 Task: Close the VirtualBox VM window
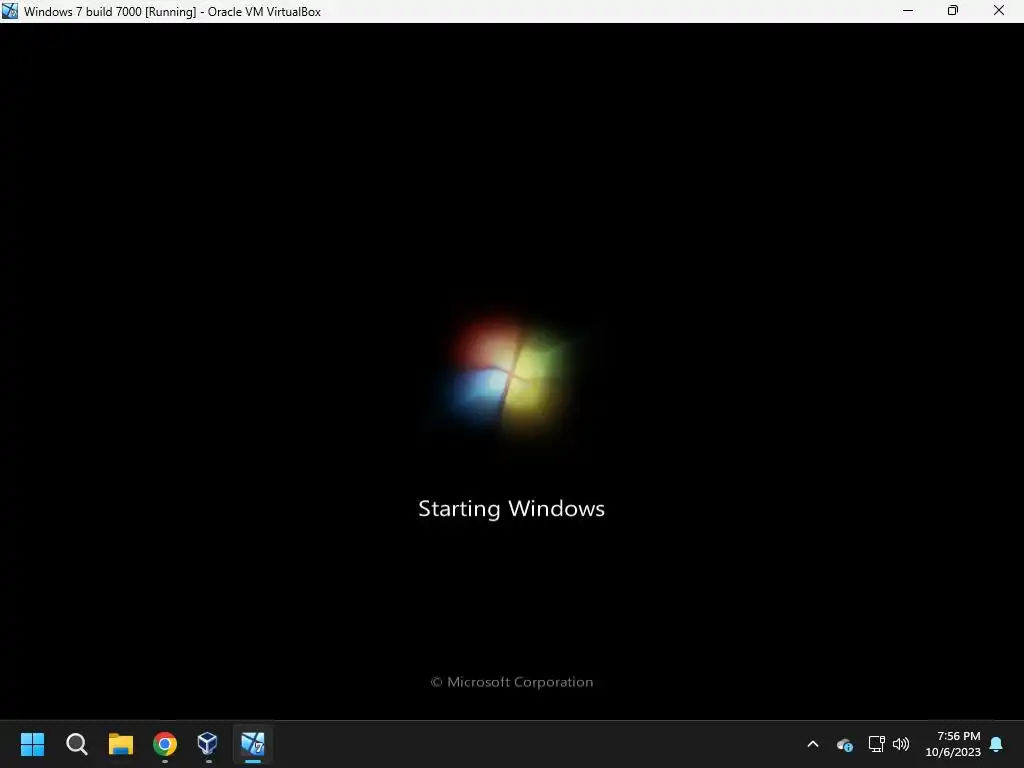pos(999,10)
